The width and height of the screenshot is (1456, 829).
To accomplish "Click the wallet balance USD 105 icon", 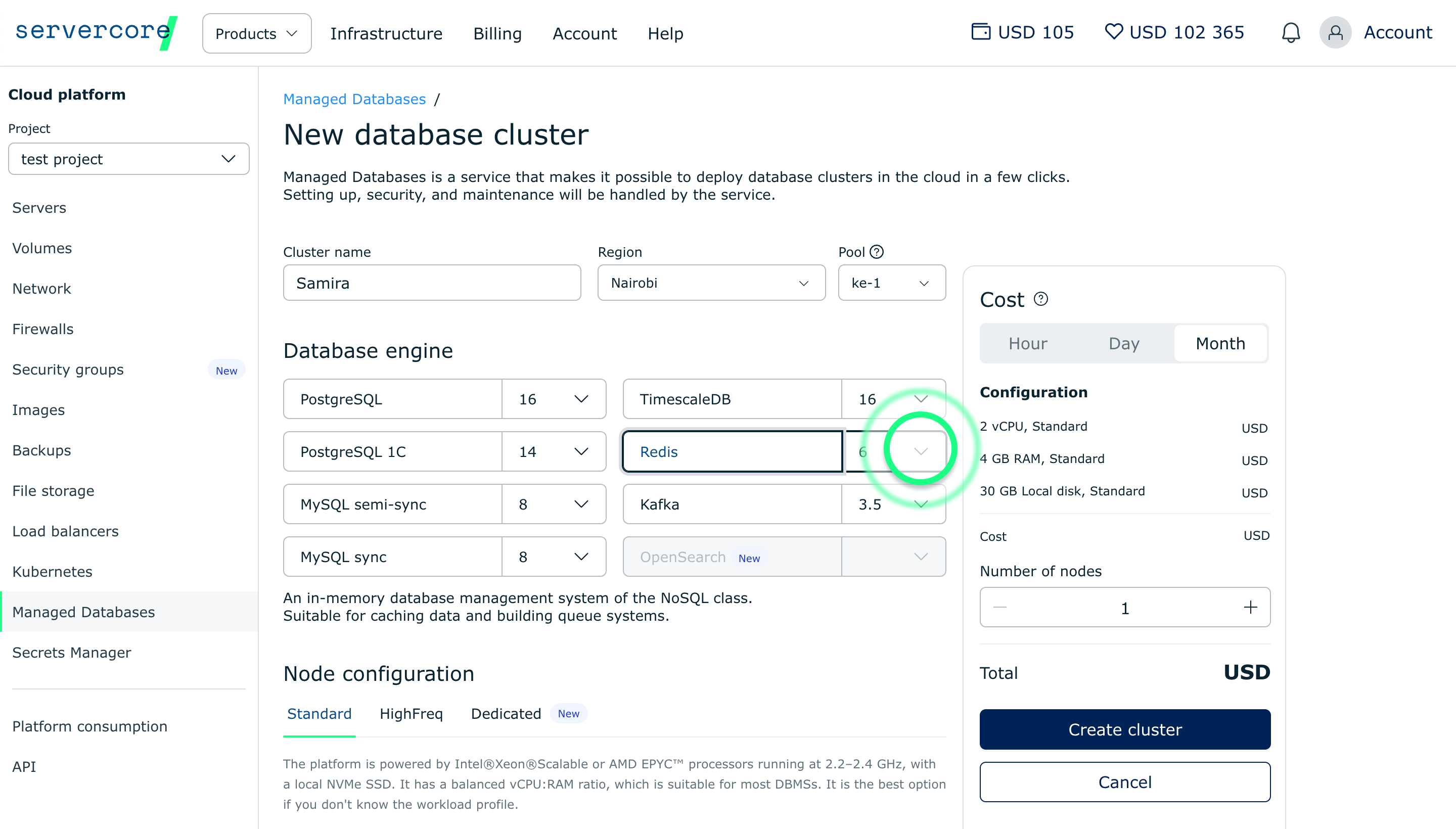I will 981,31.
